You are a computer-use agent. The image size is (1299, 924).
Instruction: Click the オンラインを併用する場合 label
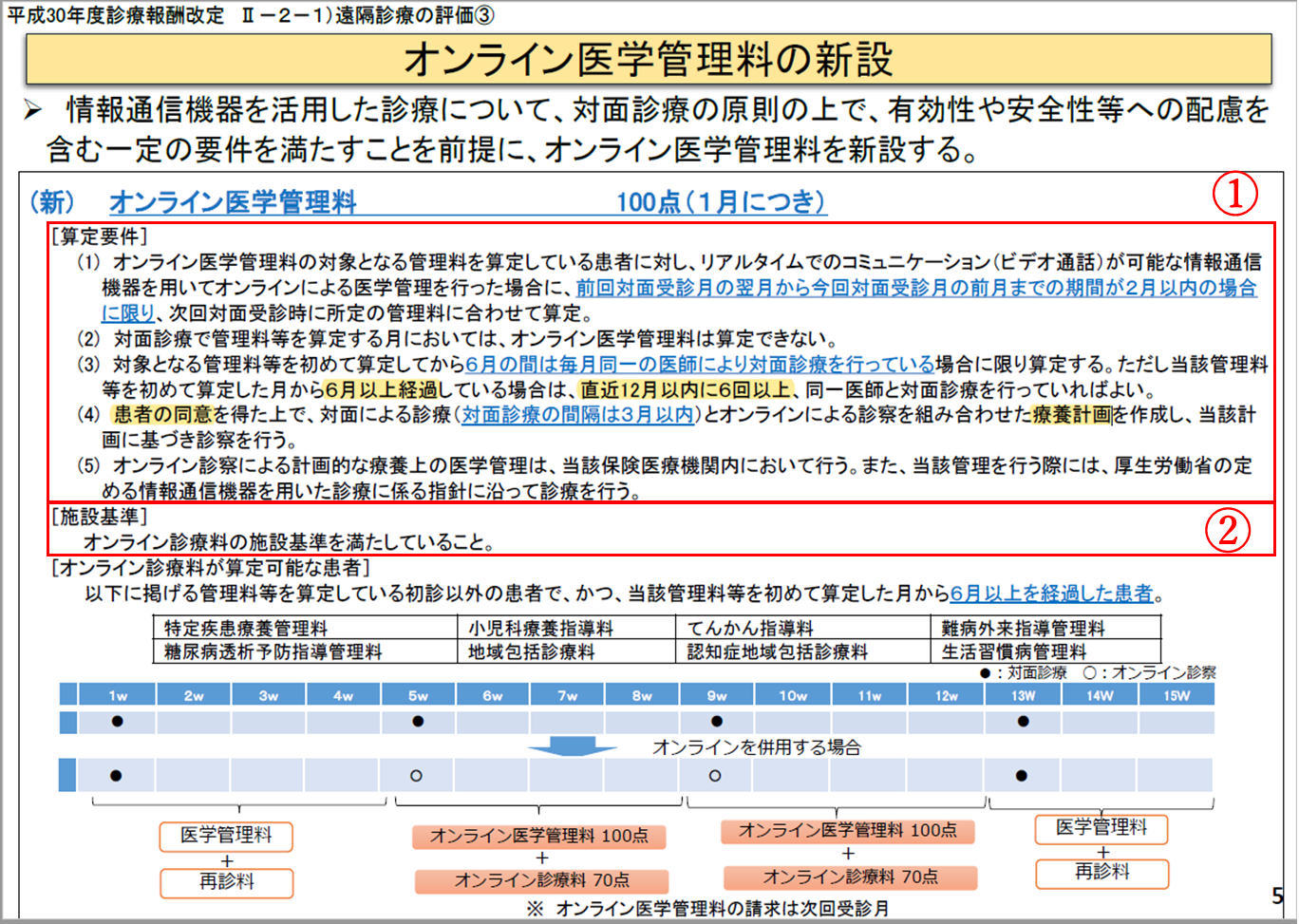(756, 747)
